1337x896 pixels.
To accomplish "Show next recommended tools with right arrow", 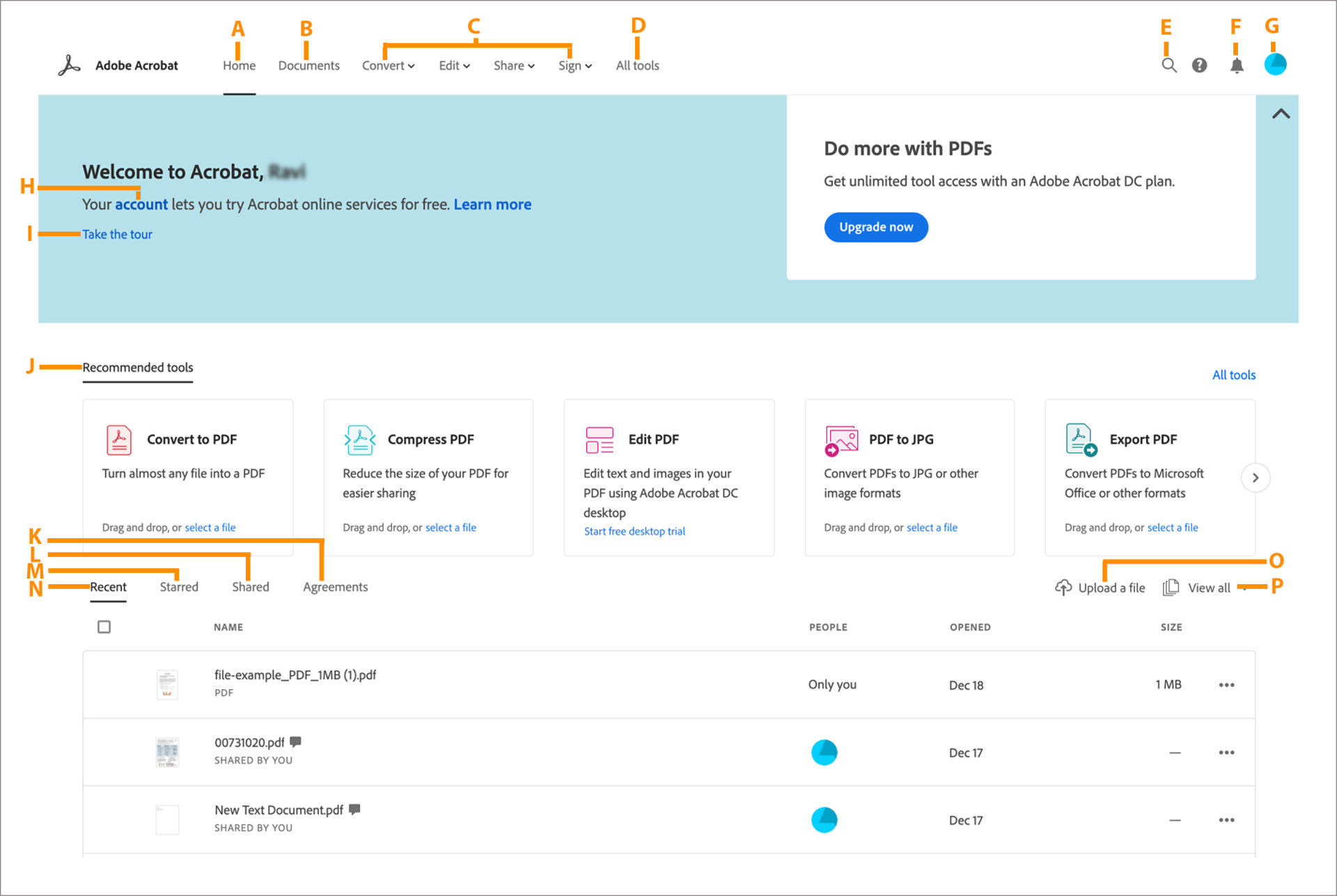I will (1256, 478).
